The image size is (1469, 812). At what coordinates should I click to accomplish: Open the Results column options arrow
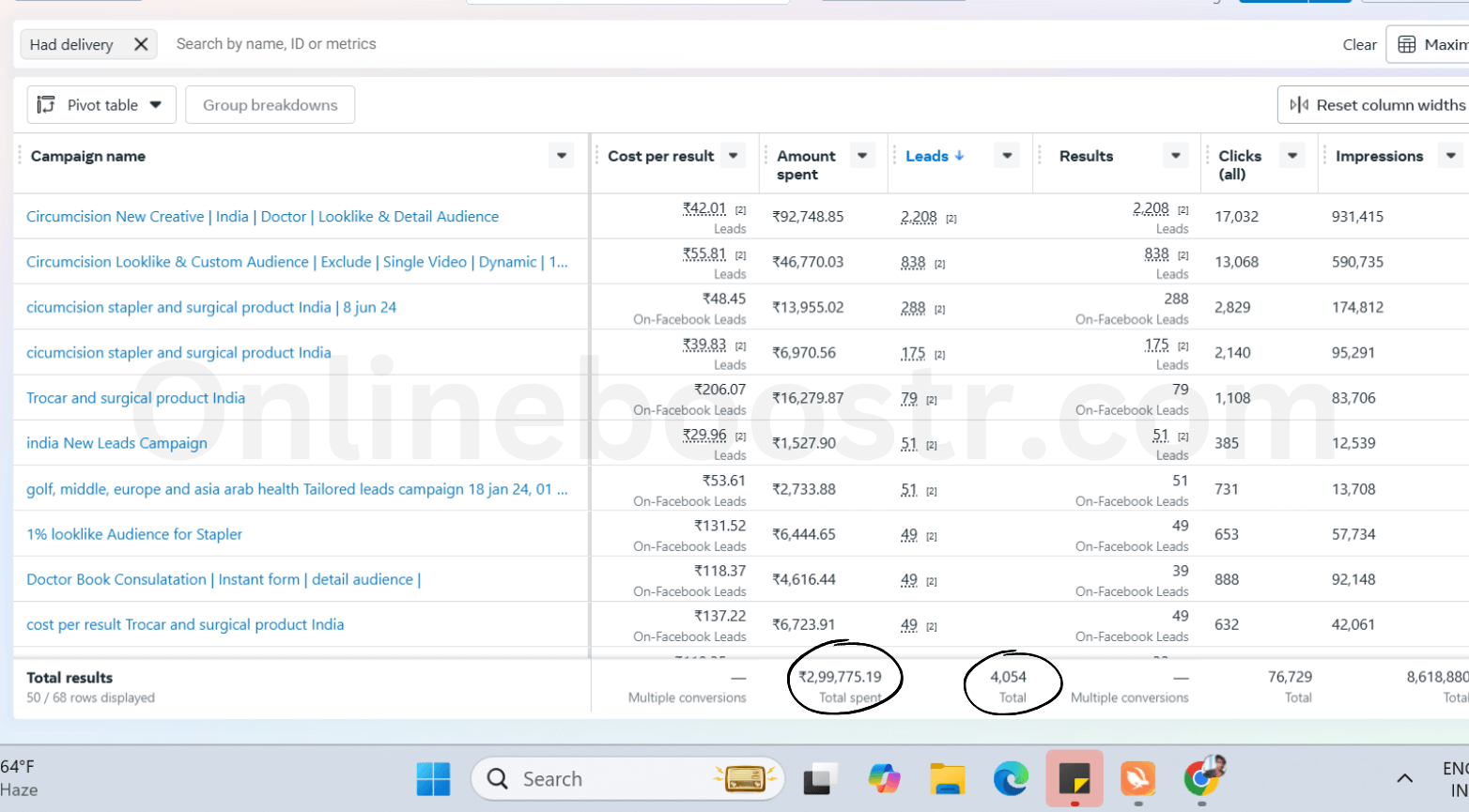(x=1175, y=156)
